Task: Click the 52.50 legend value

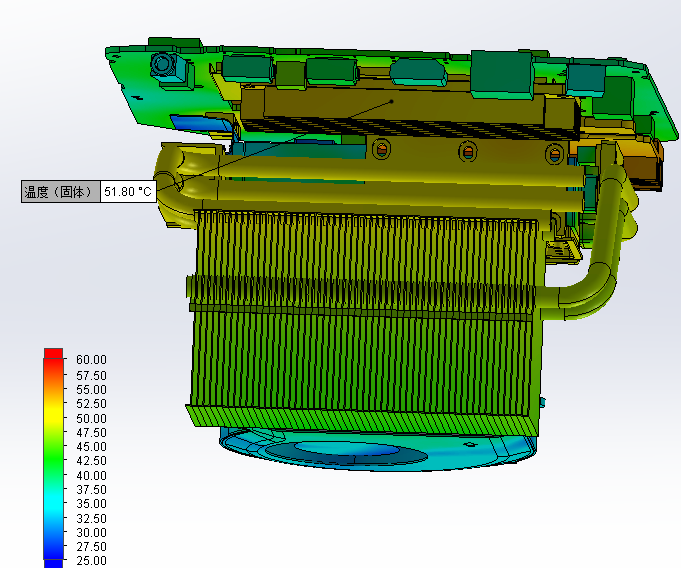Action: point(91,404)
